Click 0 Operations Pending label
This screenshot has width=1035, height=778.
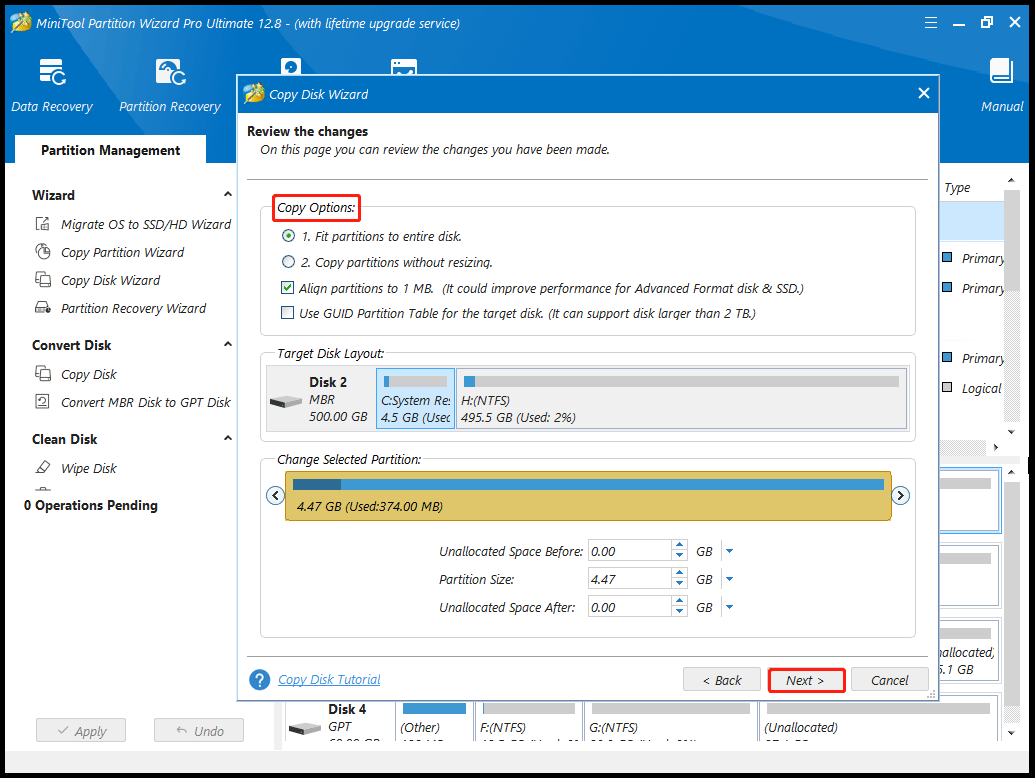(91, 505)
